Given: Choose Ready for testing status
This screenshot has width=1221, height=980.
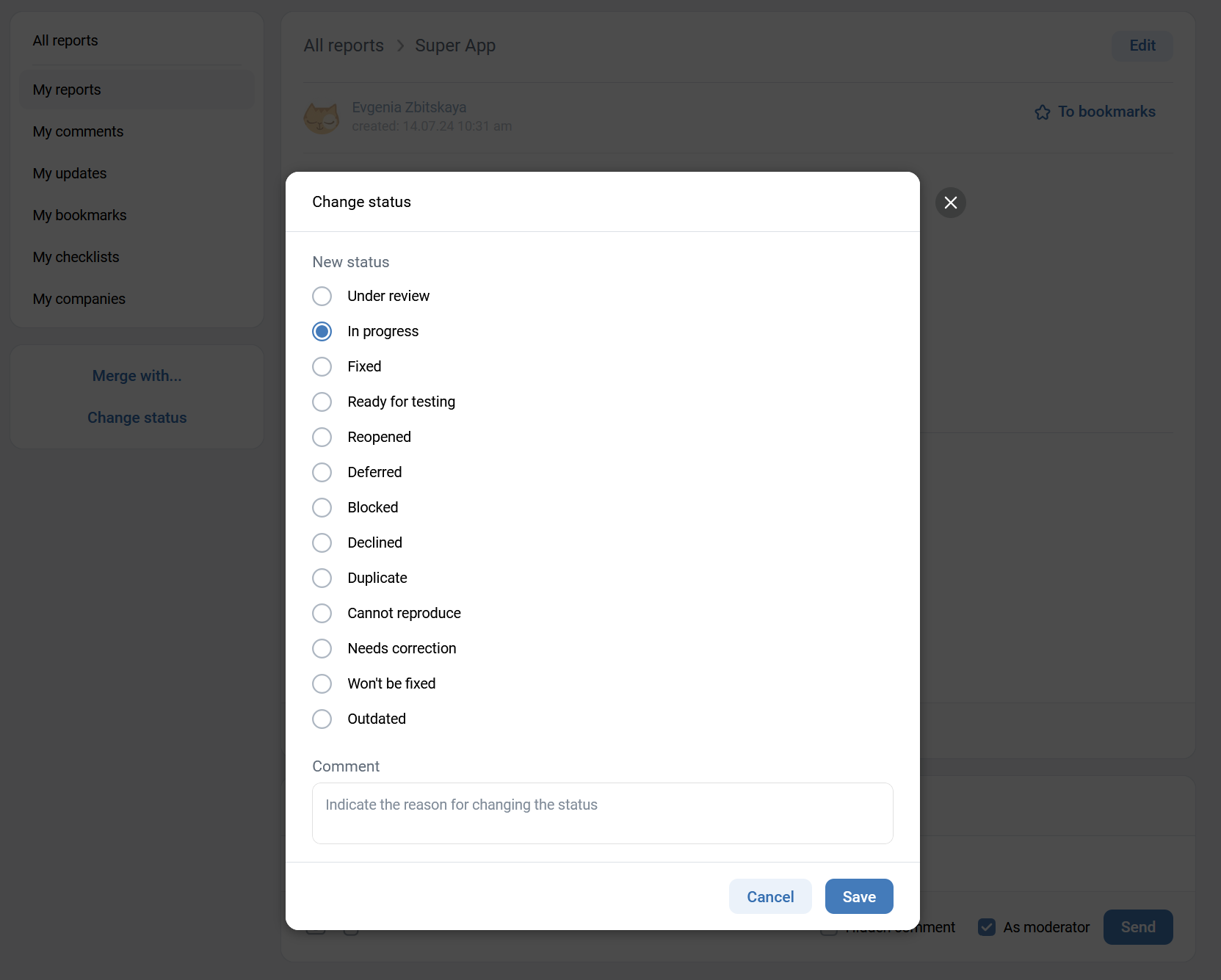Looking at the screenshot, I should 322,402.
